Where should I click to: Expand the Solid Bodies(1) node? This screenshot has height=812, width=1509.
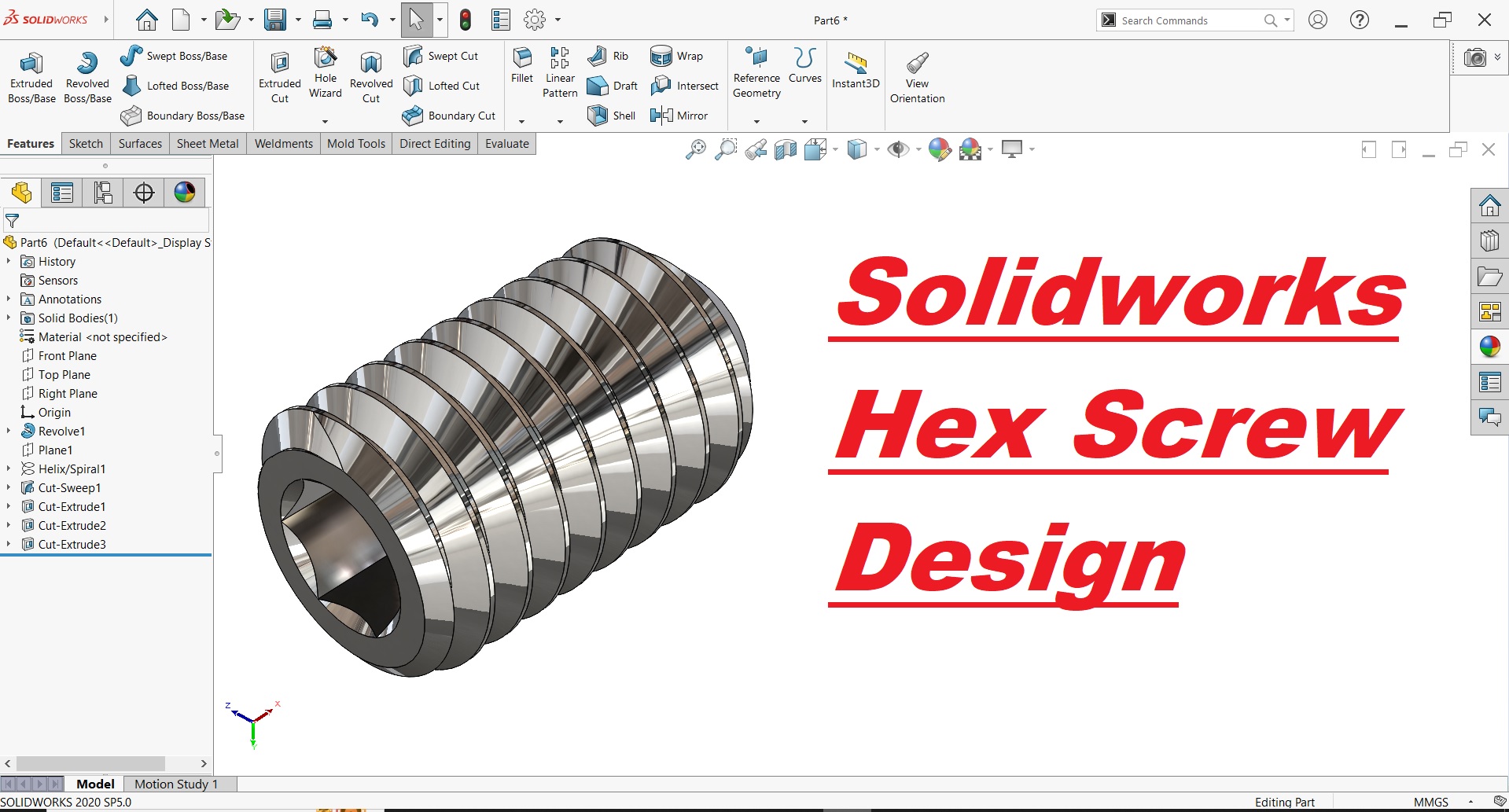9,318
